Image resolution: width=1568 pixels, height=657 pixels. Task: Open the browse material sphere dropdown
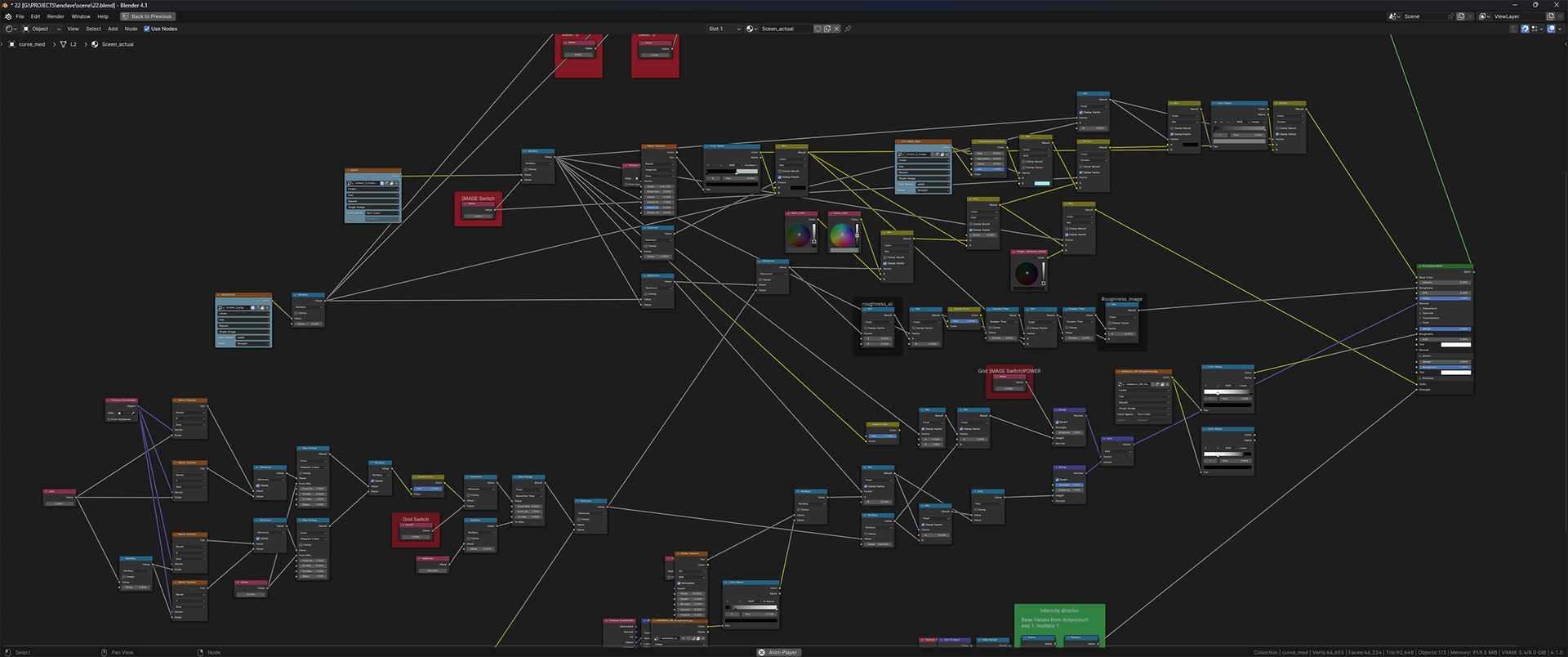(x=751, y=29)
